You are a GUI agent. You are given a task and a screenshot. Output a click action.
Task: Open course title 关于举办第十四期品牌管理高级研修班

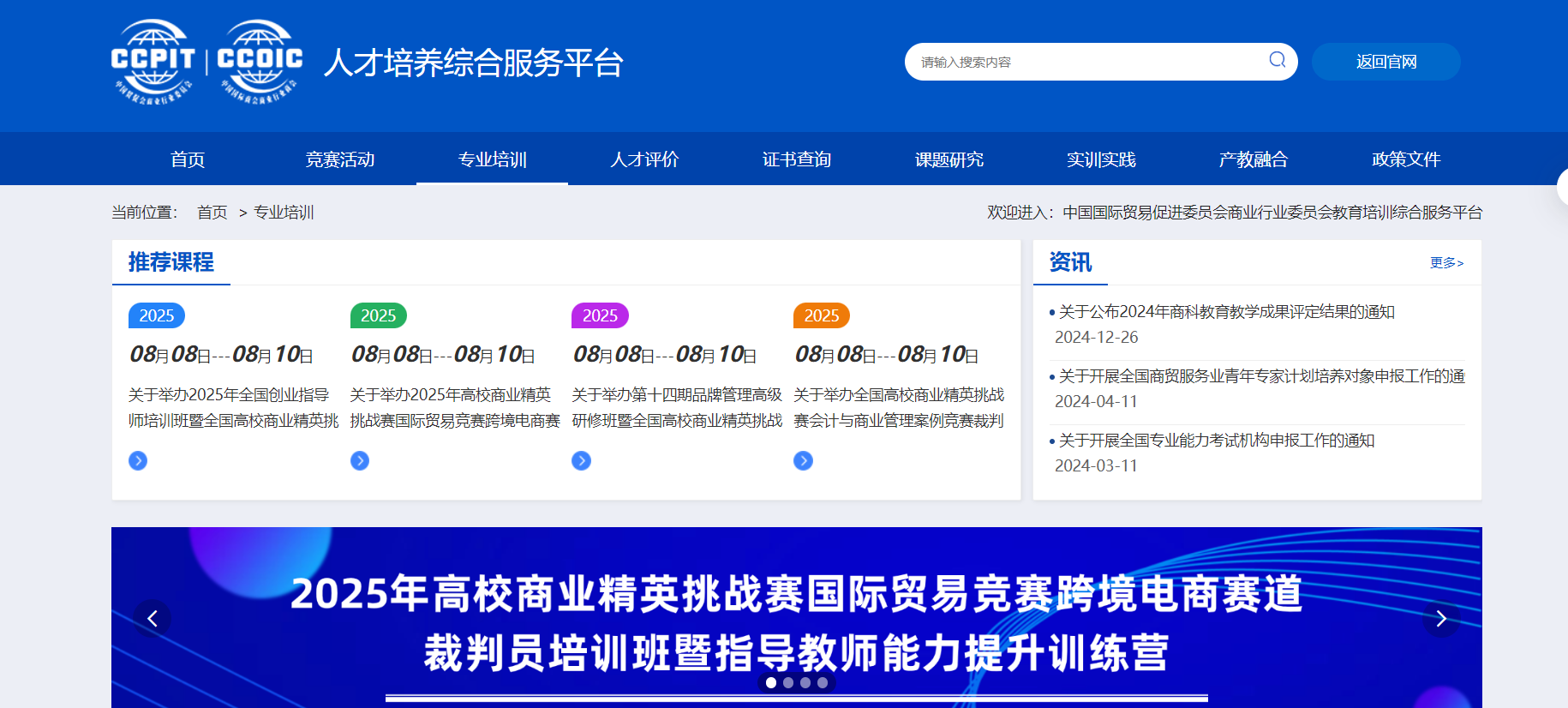[x=677, y=408]
